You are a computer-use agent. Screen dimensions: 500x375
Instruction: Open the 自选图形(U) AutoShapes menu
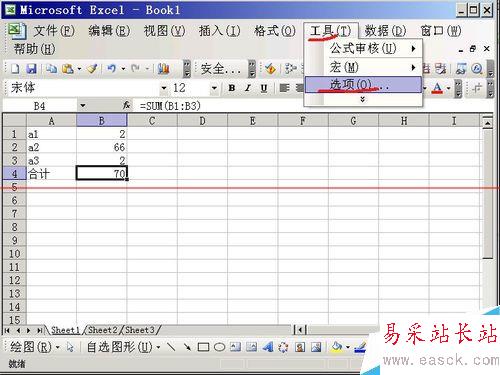123,347
